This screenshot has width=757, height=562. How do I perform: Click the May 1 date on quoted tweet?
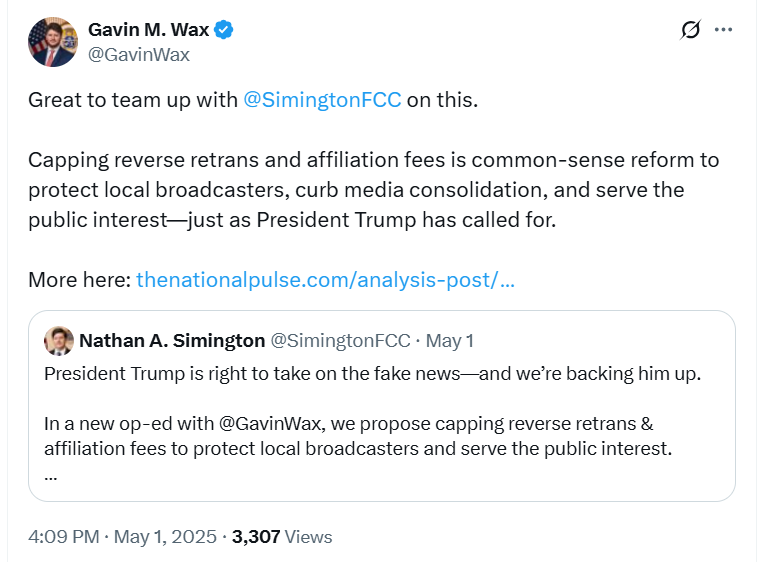(450, 341)
